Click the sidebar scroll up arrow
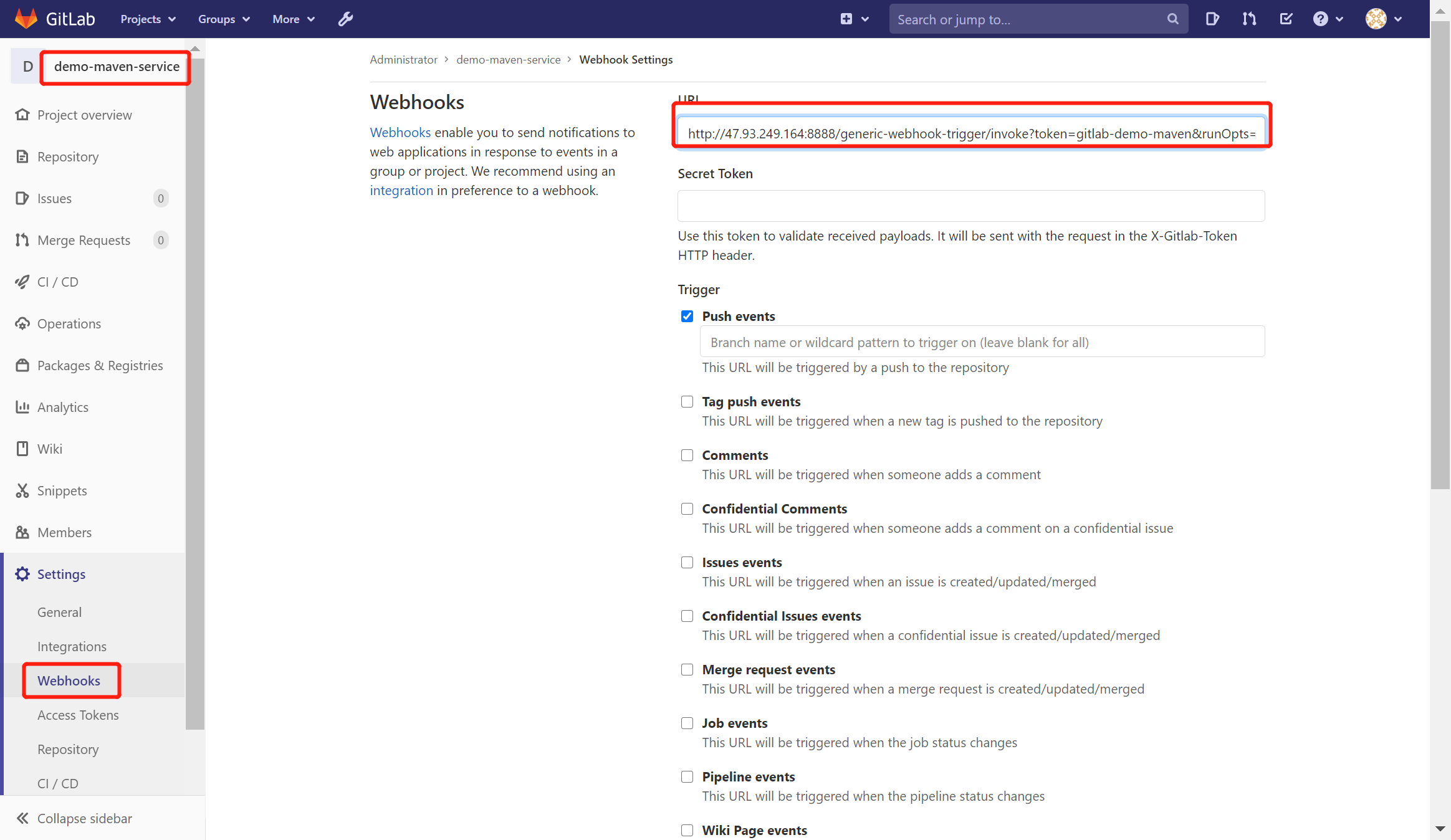This screenshot has height=840, width=1451. [x=195, y=49]
